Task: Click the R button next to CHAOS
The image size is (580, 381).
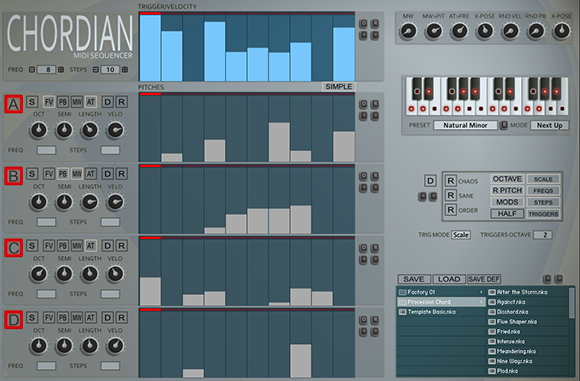Action: (x=450, y=181)
